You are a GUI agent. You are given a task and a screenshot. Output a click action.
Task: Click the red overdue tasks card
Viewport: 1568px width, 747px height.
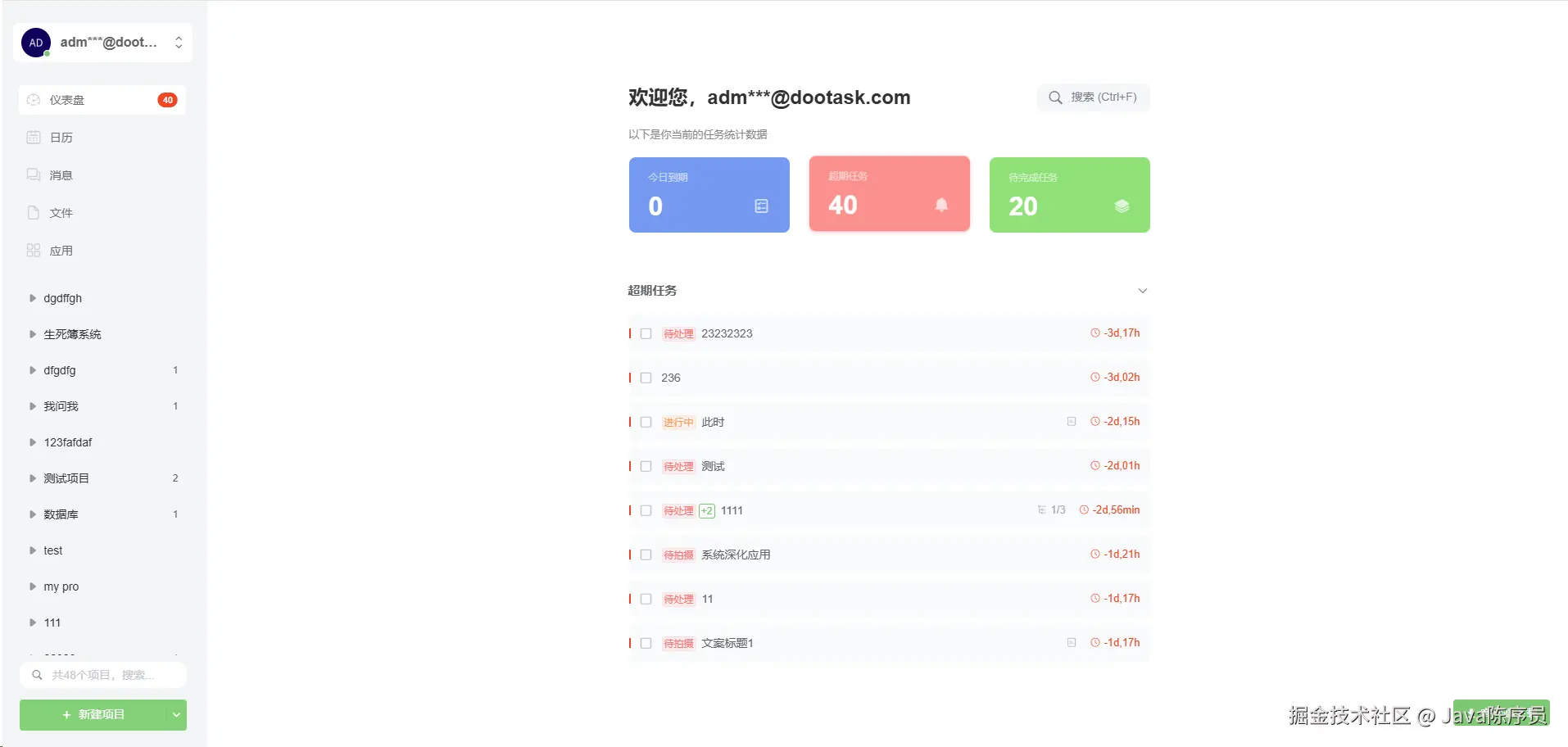(890, 194)
